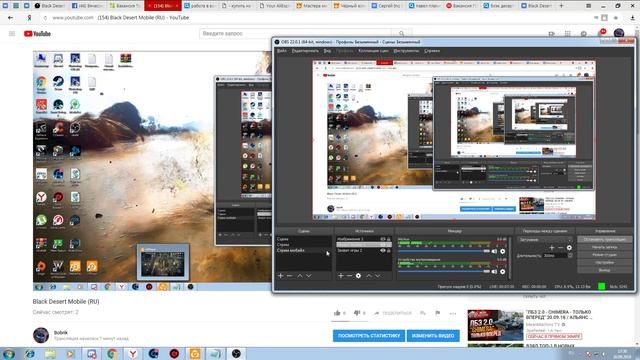Adjust first mixer channel volume slider
Image resolution: width=640 pixels, height=360 pixels.
pyautogui.click(x=444, y=251)
